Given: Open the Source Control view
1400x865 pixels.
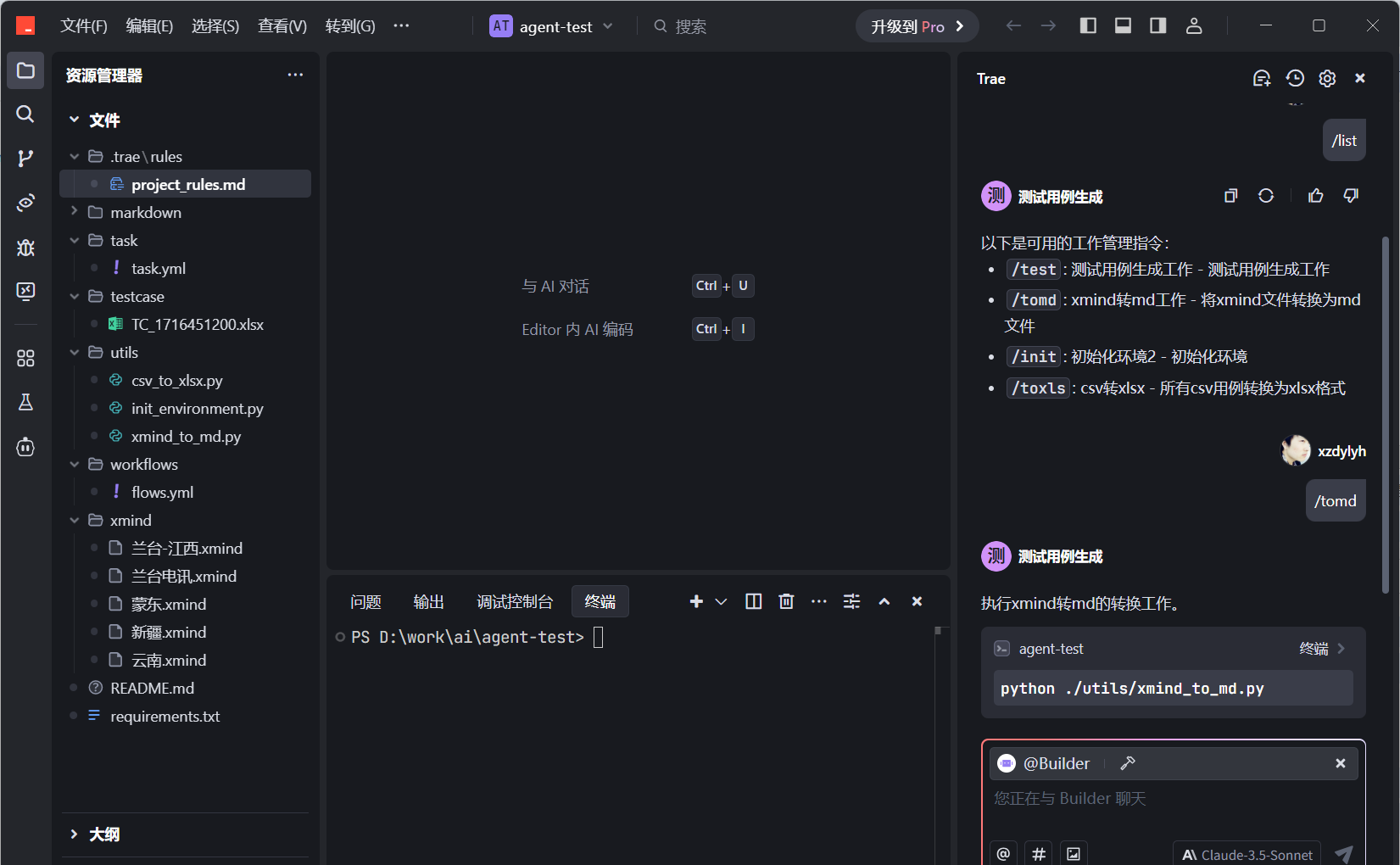Looking at the screenshot, I should (25, 158).
